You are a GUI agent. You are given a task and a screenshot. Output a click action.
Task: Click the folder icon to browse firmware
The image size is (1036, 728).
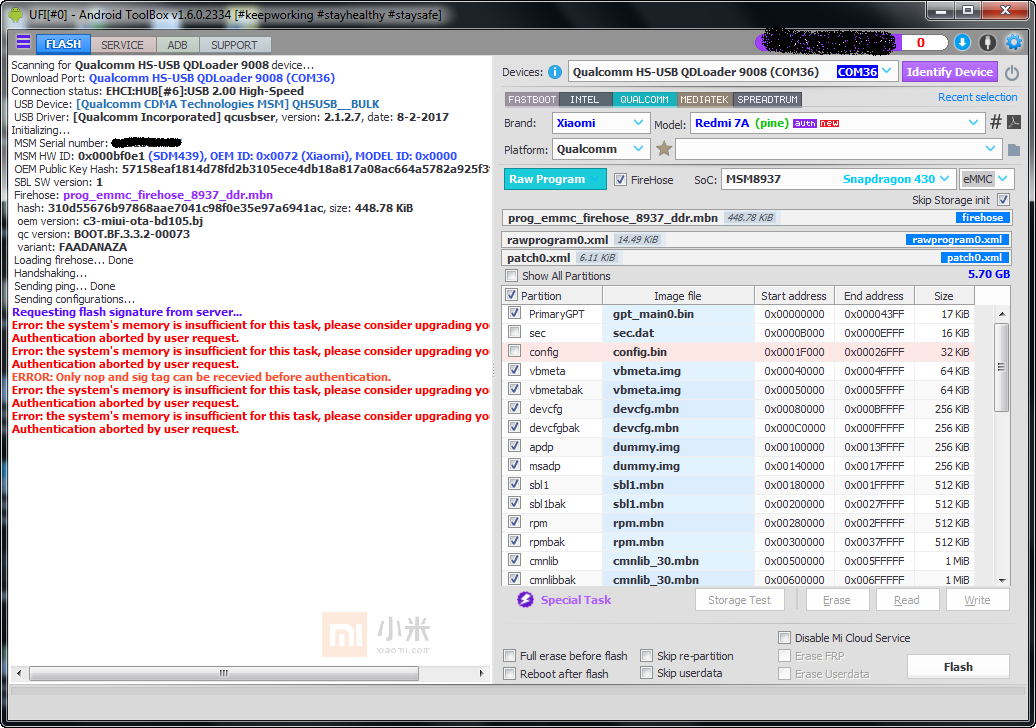[x=1013, y=150]
